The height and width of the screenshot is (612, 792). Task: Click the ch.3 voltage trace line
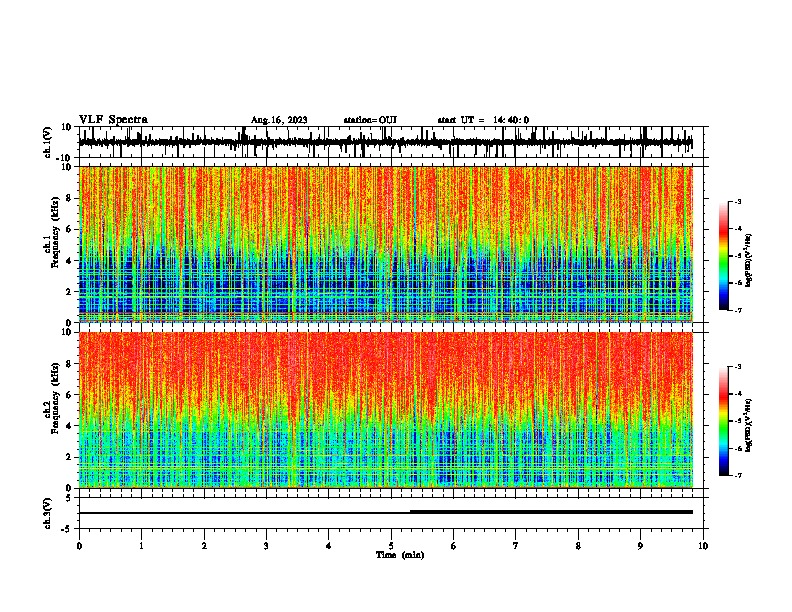click(386, 512)
